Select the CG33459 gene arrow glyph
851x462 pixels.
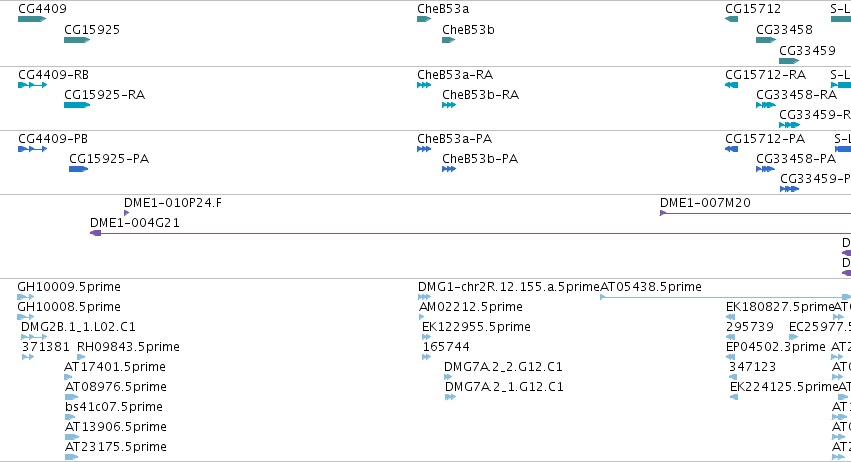point(789,61)
